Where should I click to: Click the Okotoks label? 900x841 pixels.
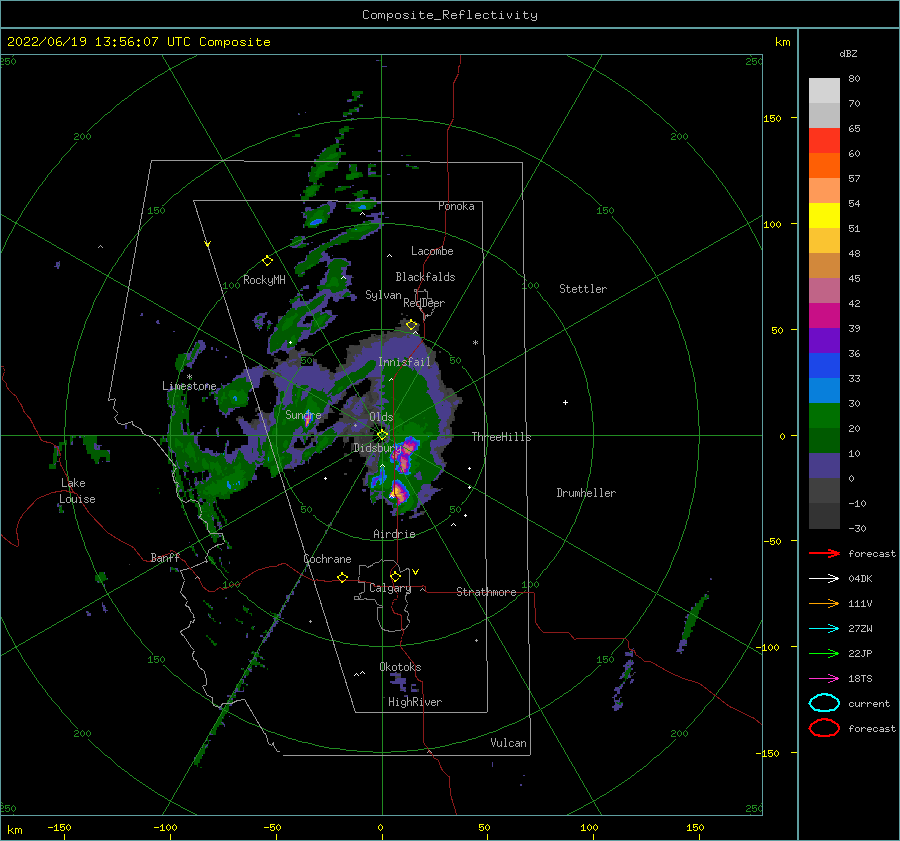click(400, 667)
